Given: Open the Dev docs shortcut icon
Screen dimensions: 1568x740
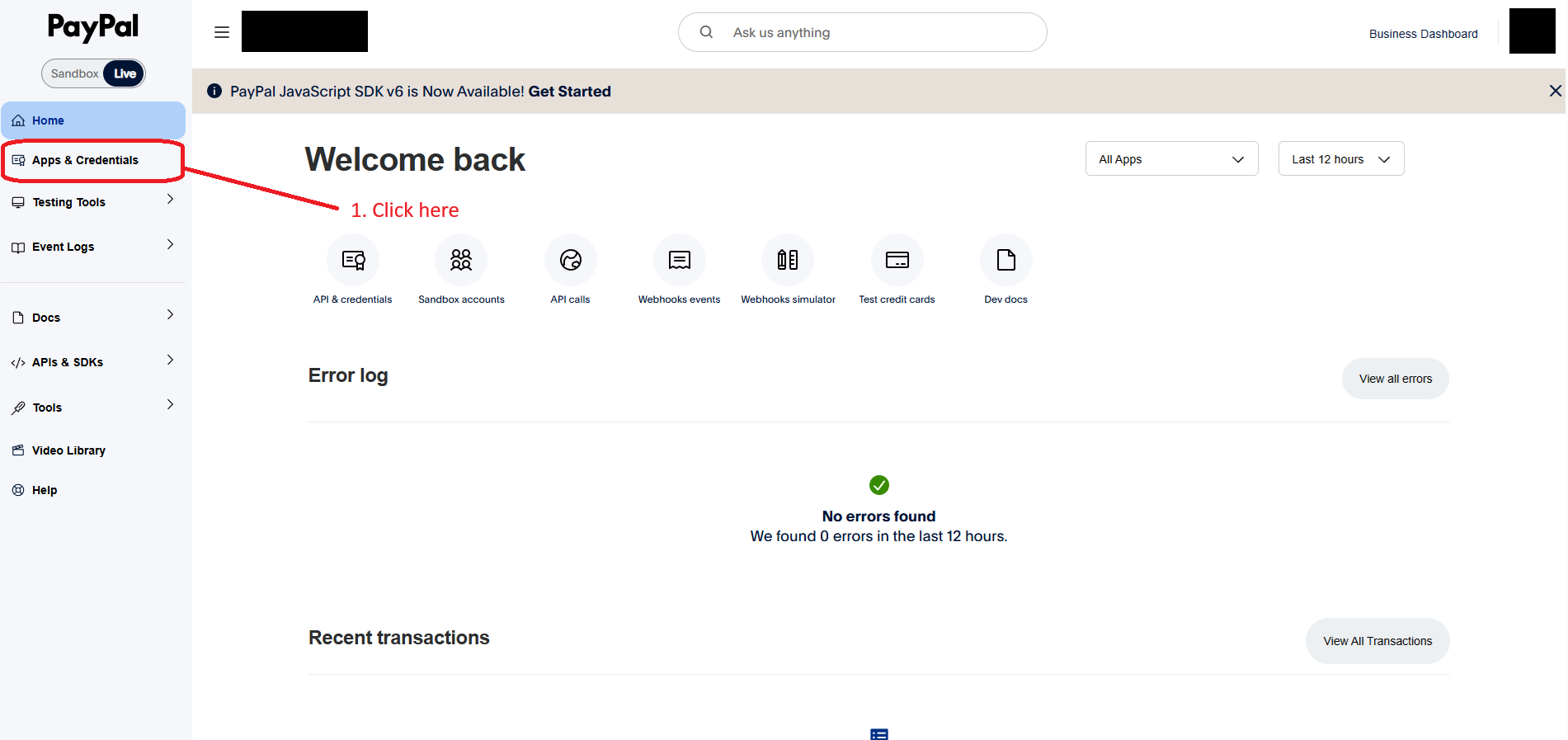Looking at the screenshot, I should [1006, 260].
